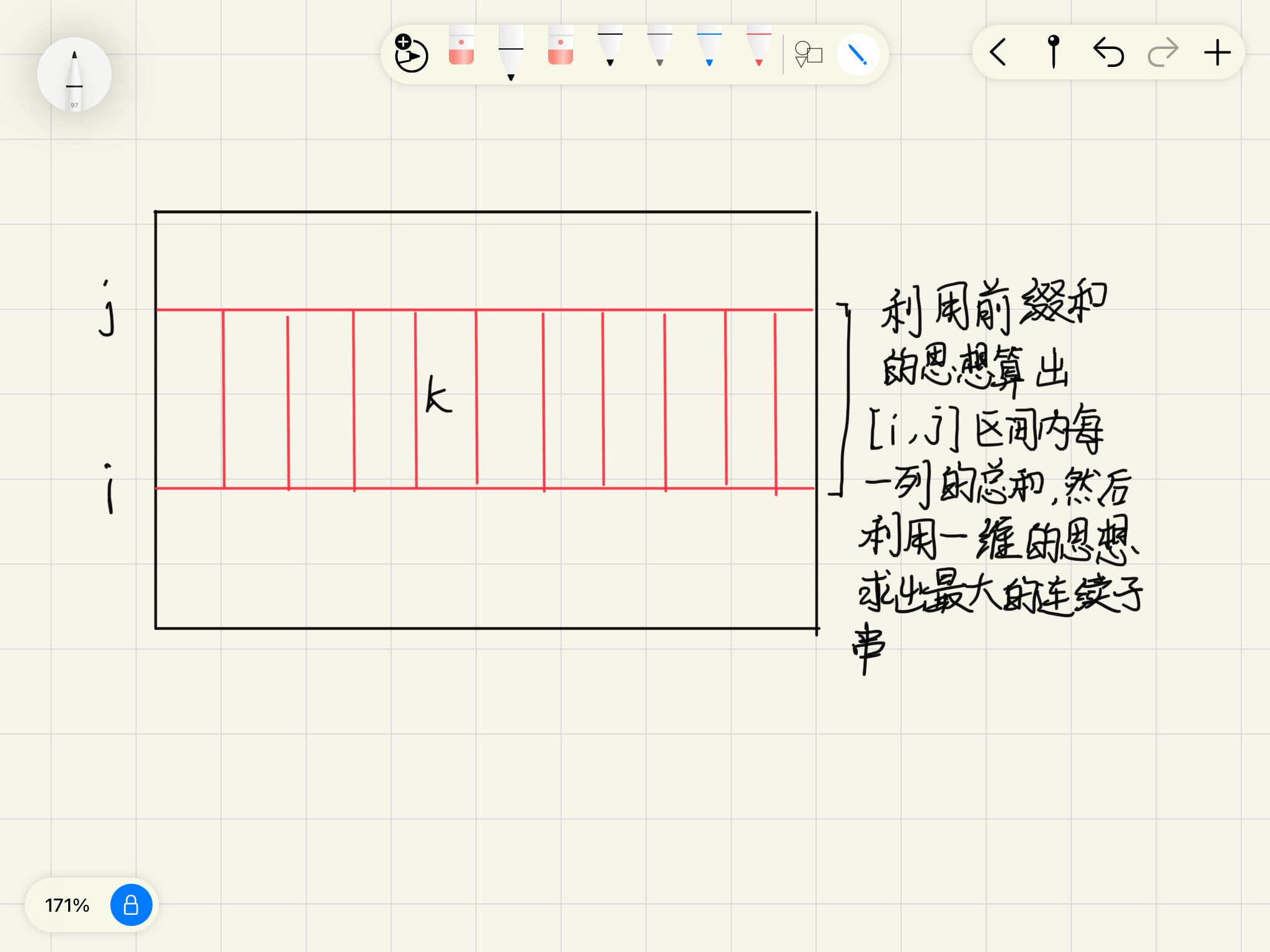Select the currently active black pen
Image resolution: width=1270 pixels, height=952 pixels.
click(x=511, y=54)
